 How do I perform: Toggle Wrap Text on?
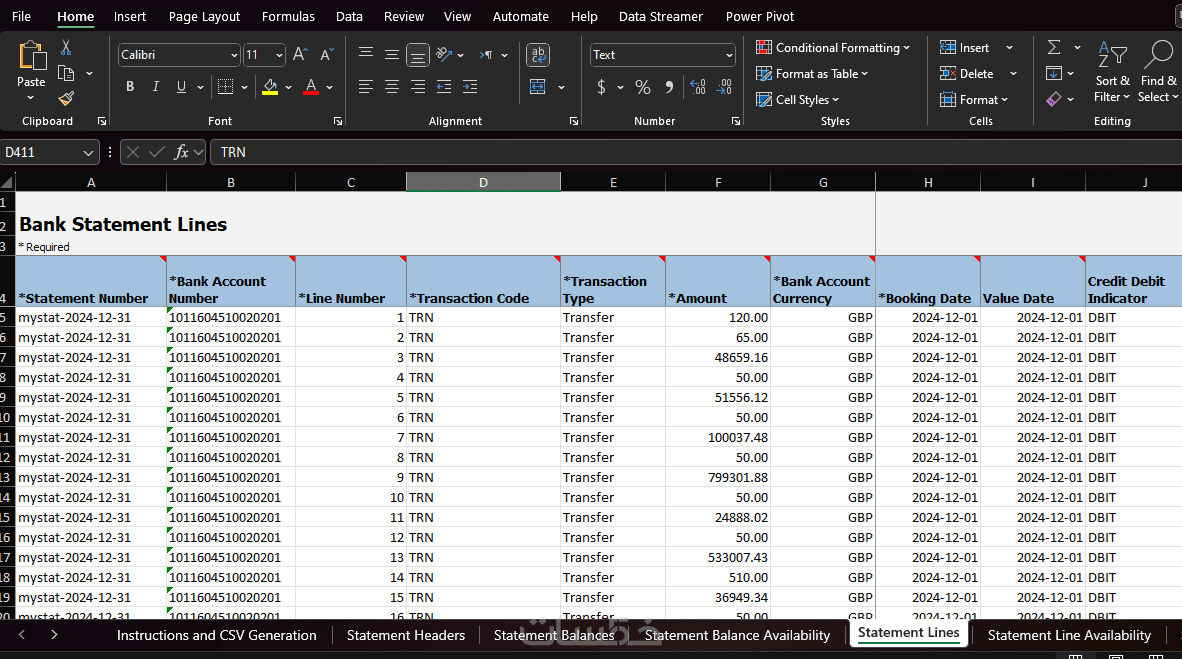point(538,55)
